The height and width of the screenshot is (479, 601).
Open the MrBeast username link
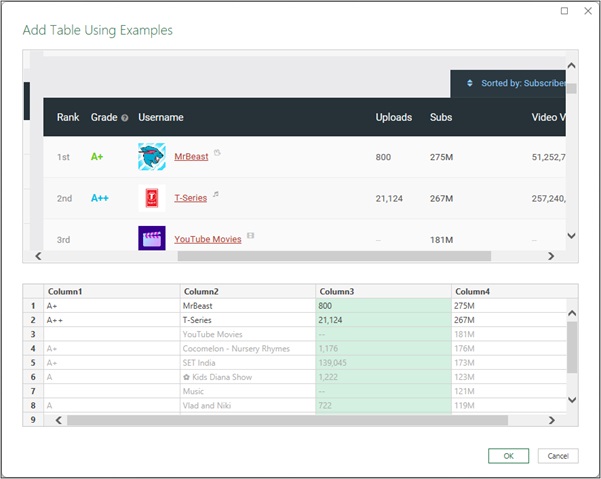pos(191,157)
